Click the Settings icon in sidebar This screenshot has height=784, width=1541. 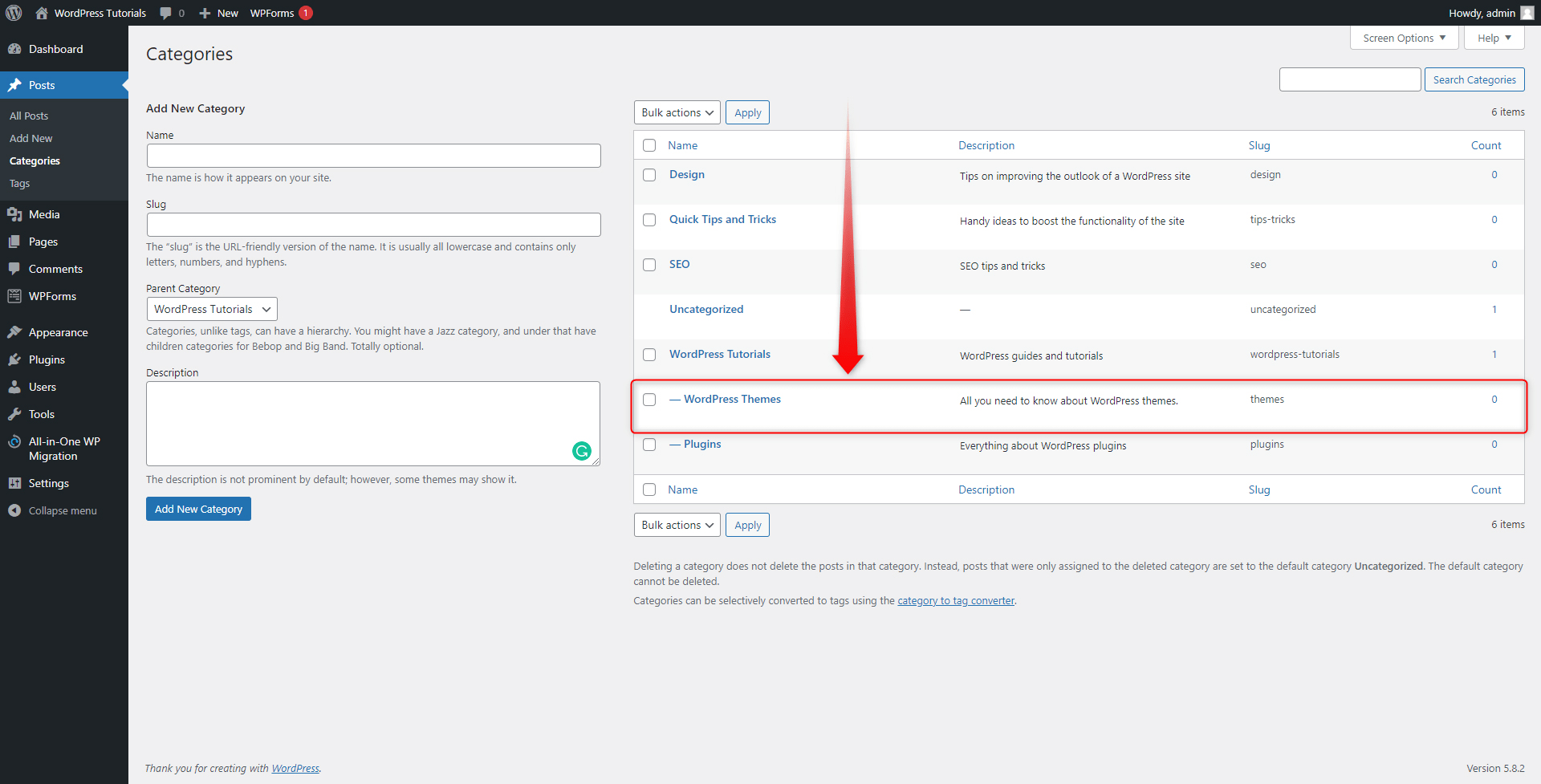point(14,483)
